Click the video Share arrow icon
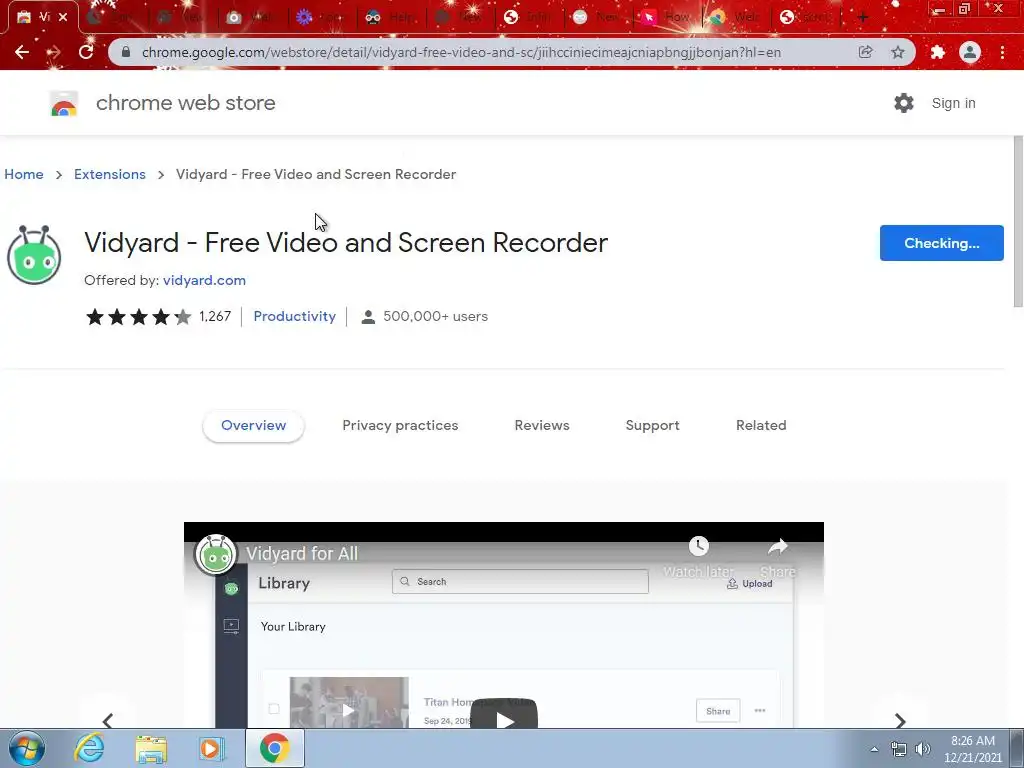The image size is (1024, 768). coord(778,547)
